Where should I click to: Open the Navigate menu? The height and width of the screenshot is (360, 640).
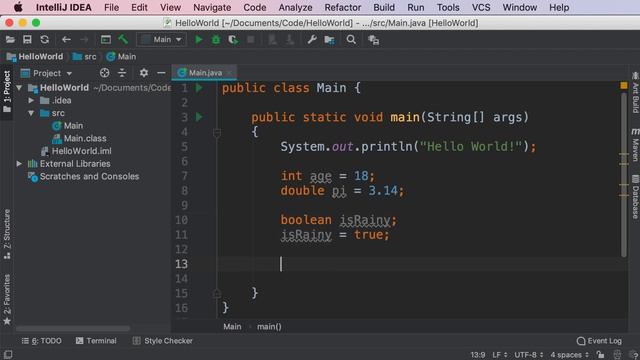coord(212,7)
